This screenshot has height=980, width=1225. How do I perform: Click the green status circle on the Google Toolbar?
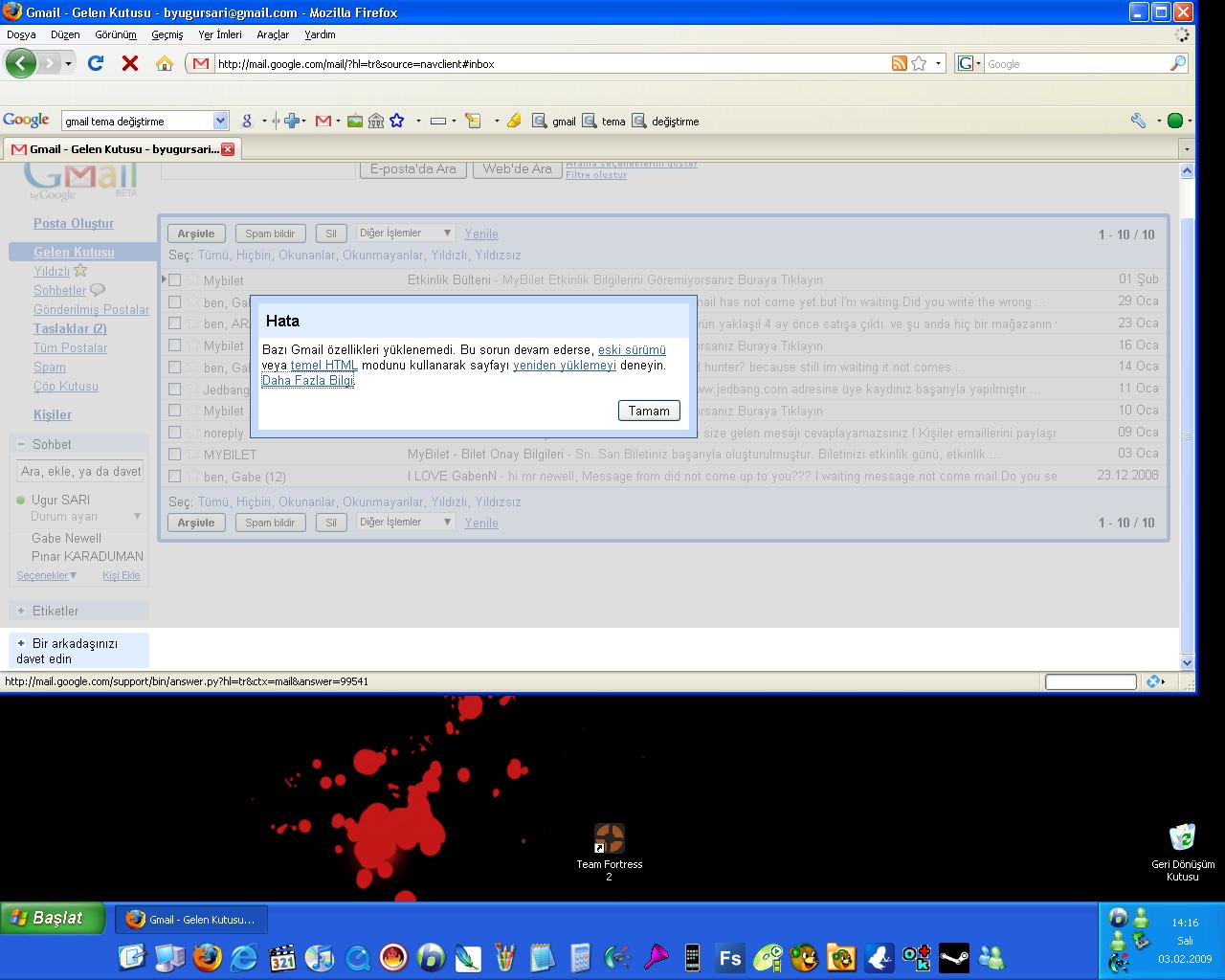click(x=1175, y=121)
